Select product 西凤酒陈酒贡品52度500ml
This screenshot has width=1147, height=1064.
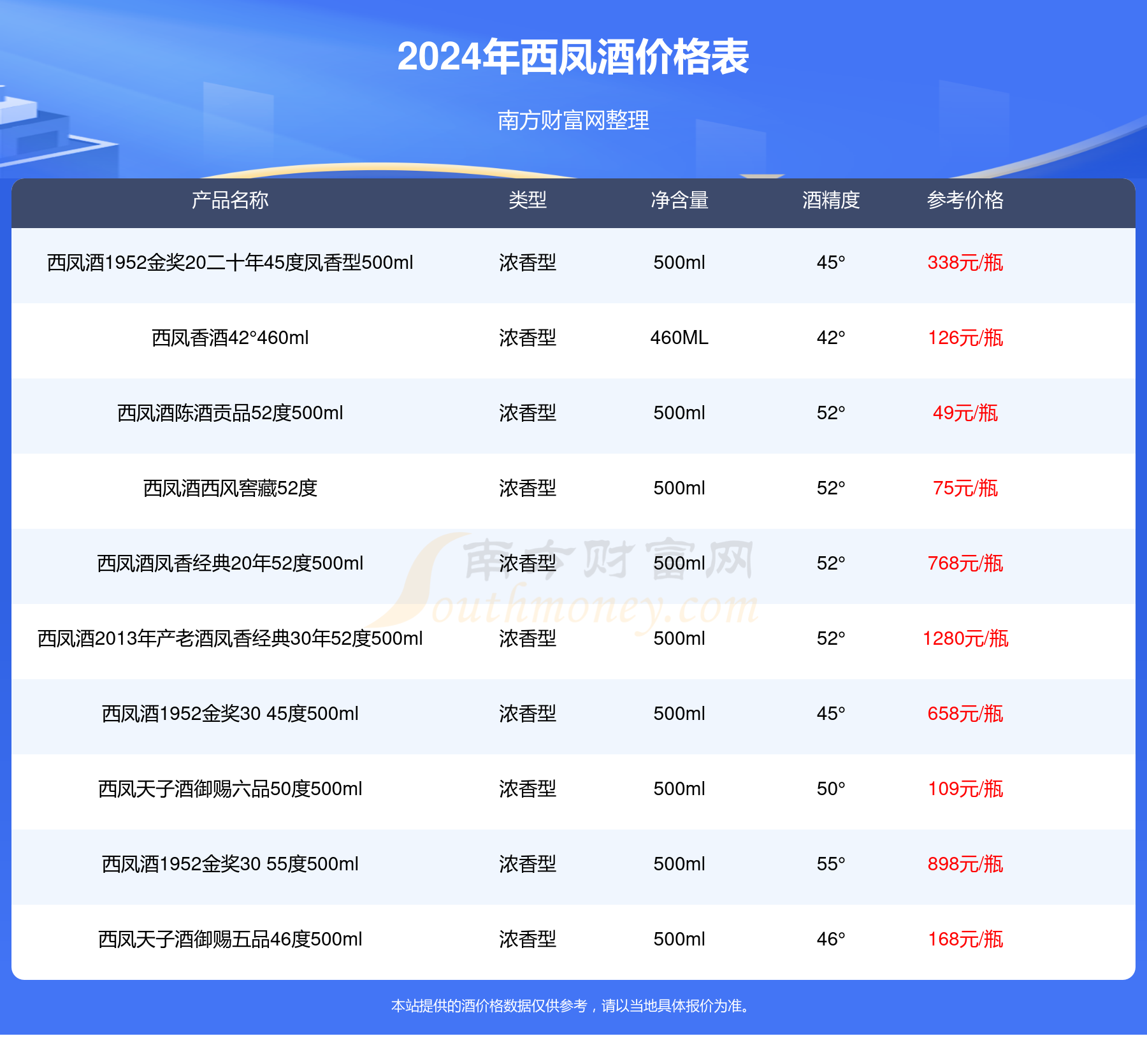(230, 413)
